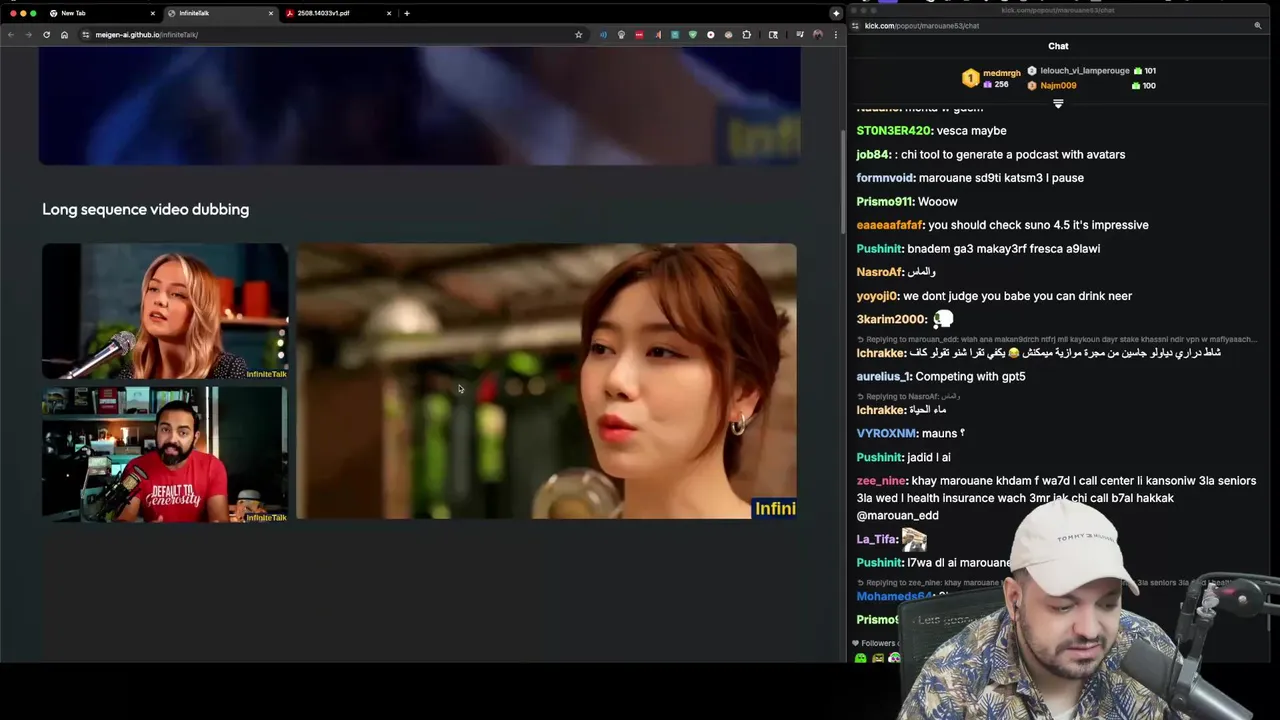Screen dimensions: 1280x720
Task: Click the meigen-ai.github.io address bar
Action: 330,35
